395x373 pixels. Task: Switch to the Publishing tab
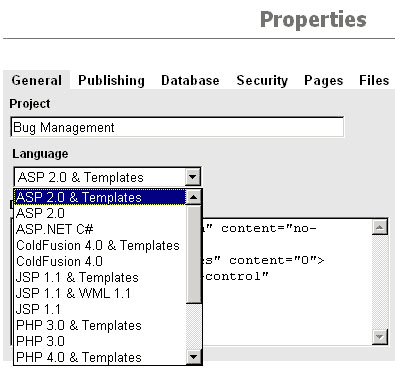[111, 81]
